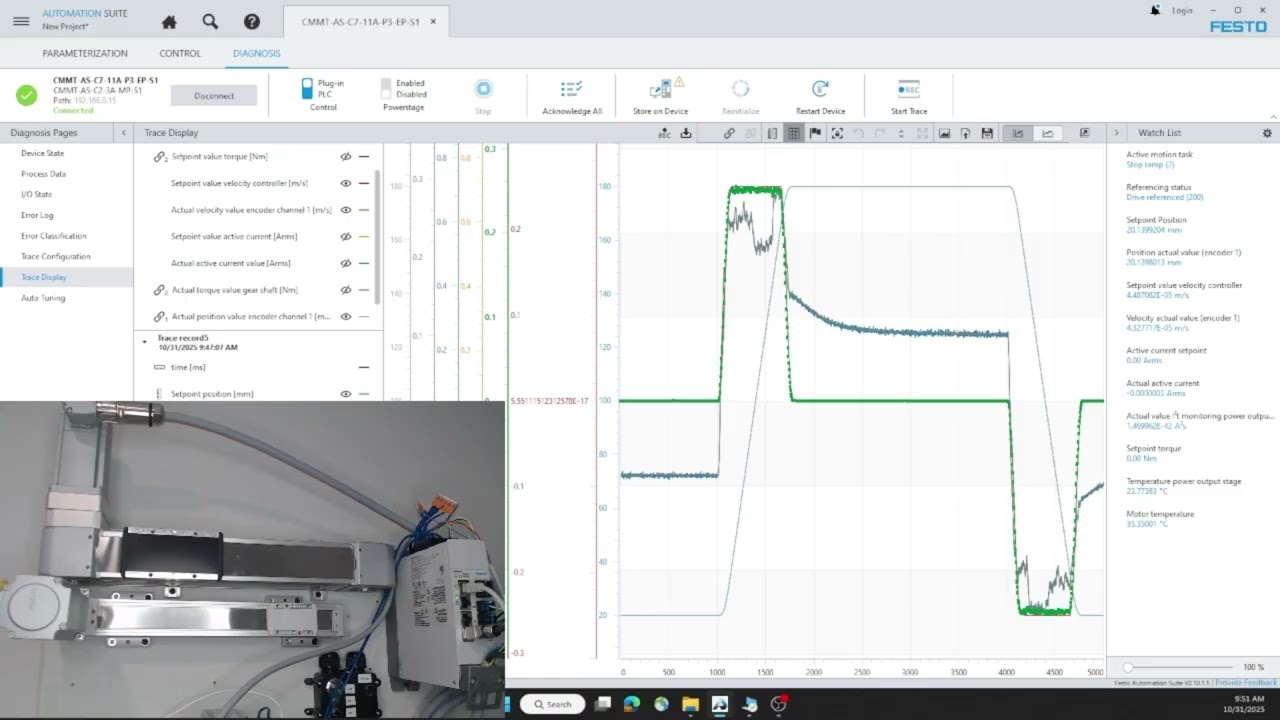Collapse the Diagnosis Pages panel arrow

pyautogui.click(x=123, y=133)
